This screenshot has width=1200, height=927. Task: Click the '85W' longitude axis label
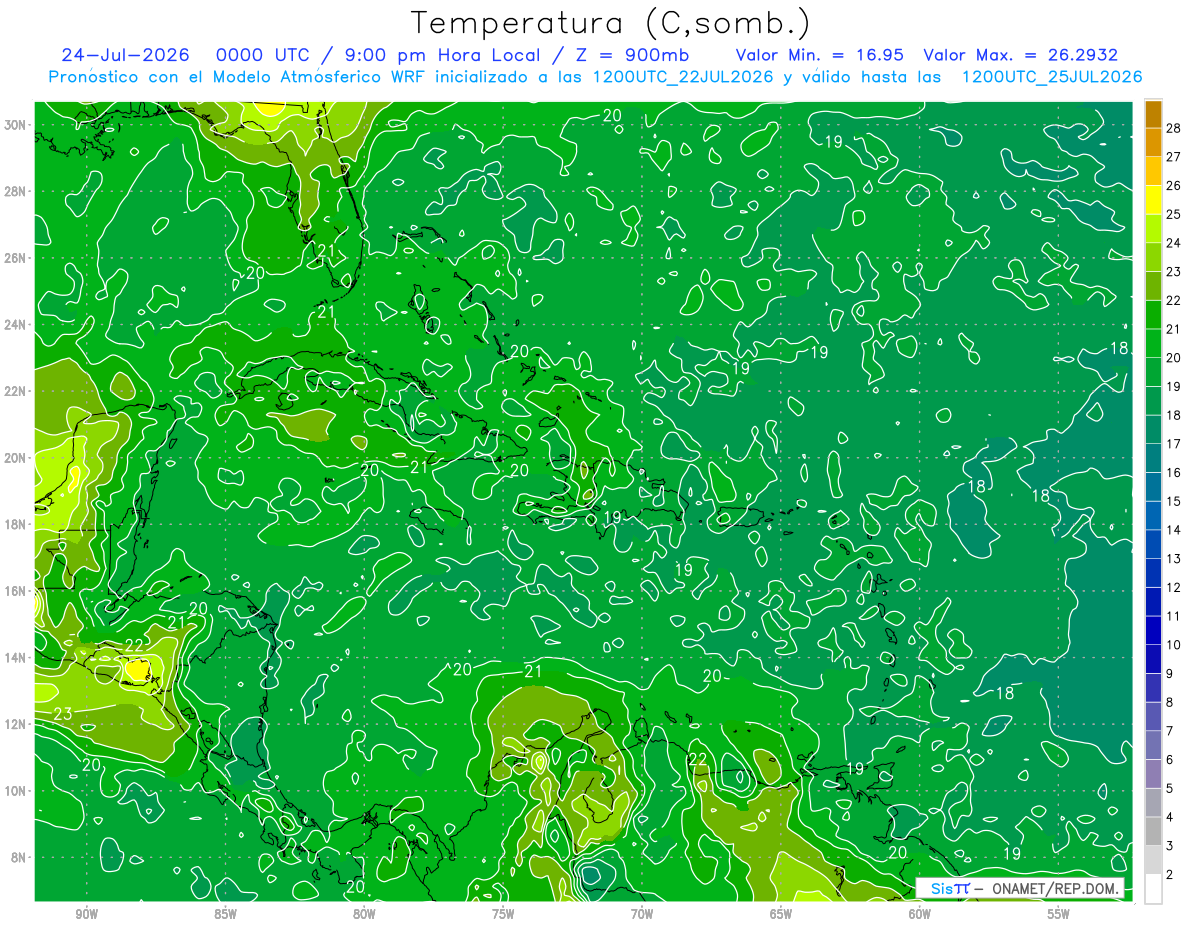225,914
